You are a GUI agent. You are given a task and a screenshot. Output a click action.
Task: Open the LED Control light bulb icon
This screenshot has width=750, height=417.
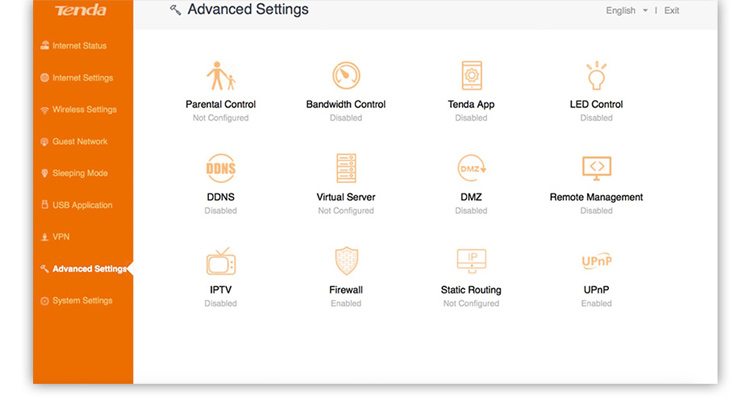596,76
